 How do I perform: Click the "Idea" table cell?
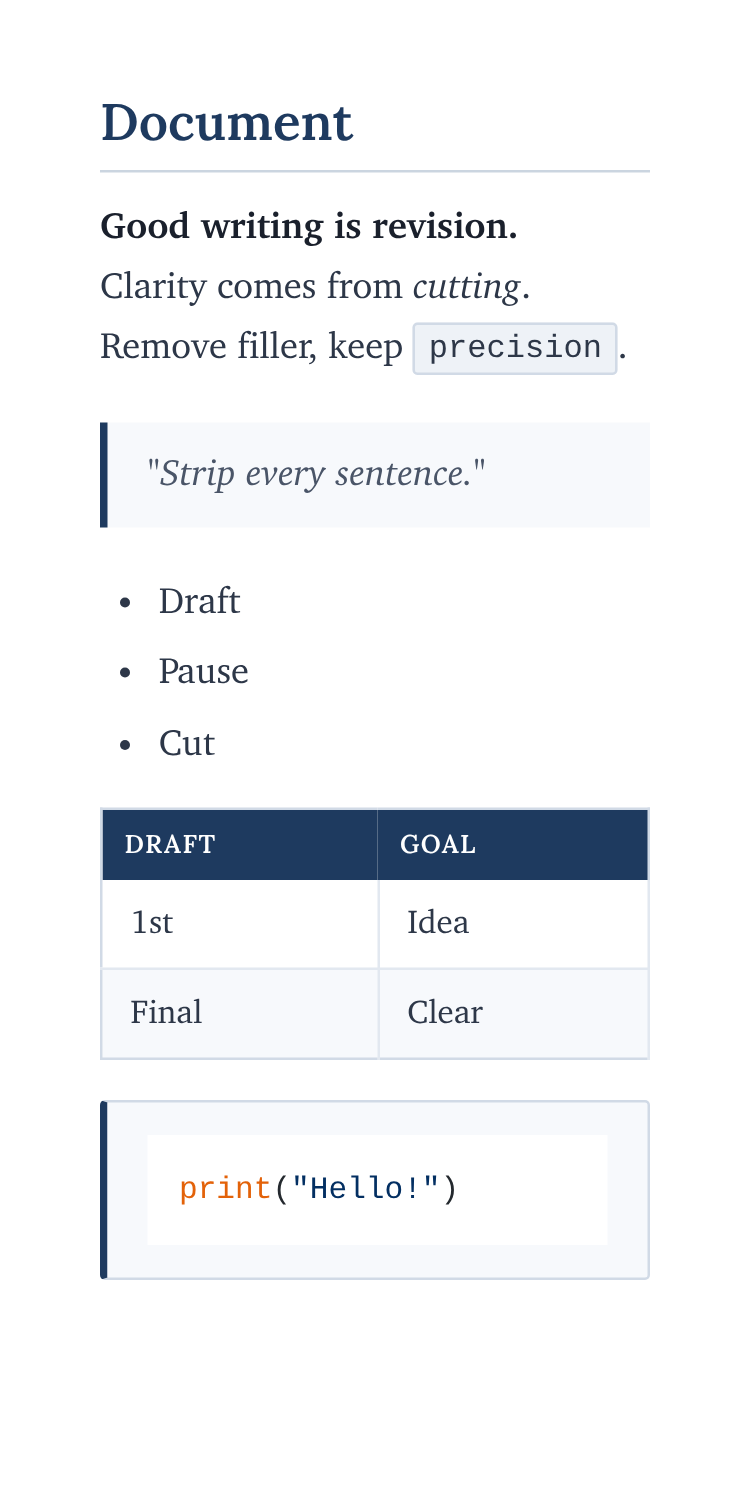point(438,923)
